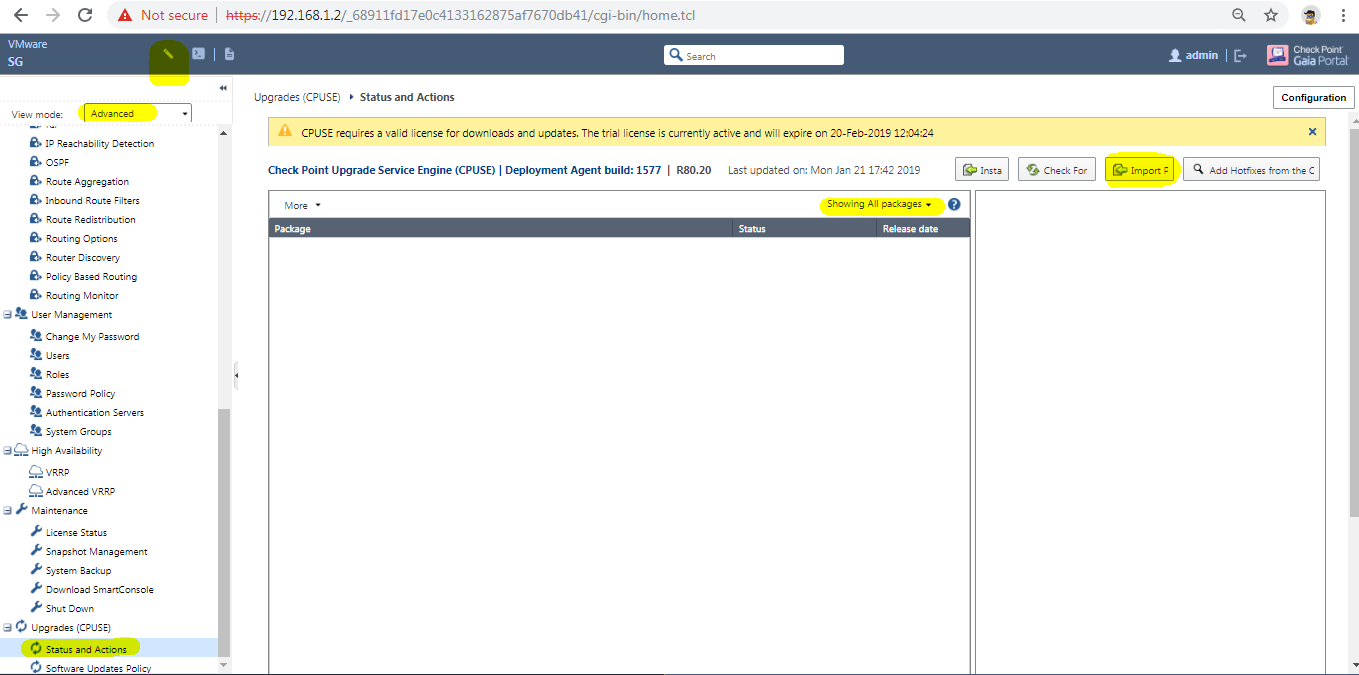Open the terminal console icon
1359x675 pixels.
click(199, 54)
